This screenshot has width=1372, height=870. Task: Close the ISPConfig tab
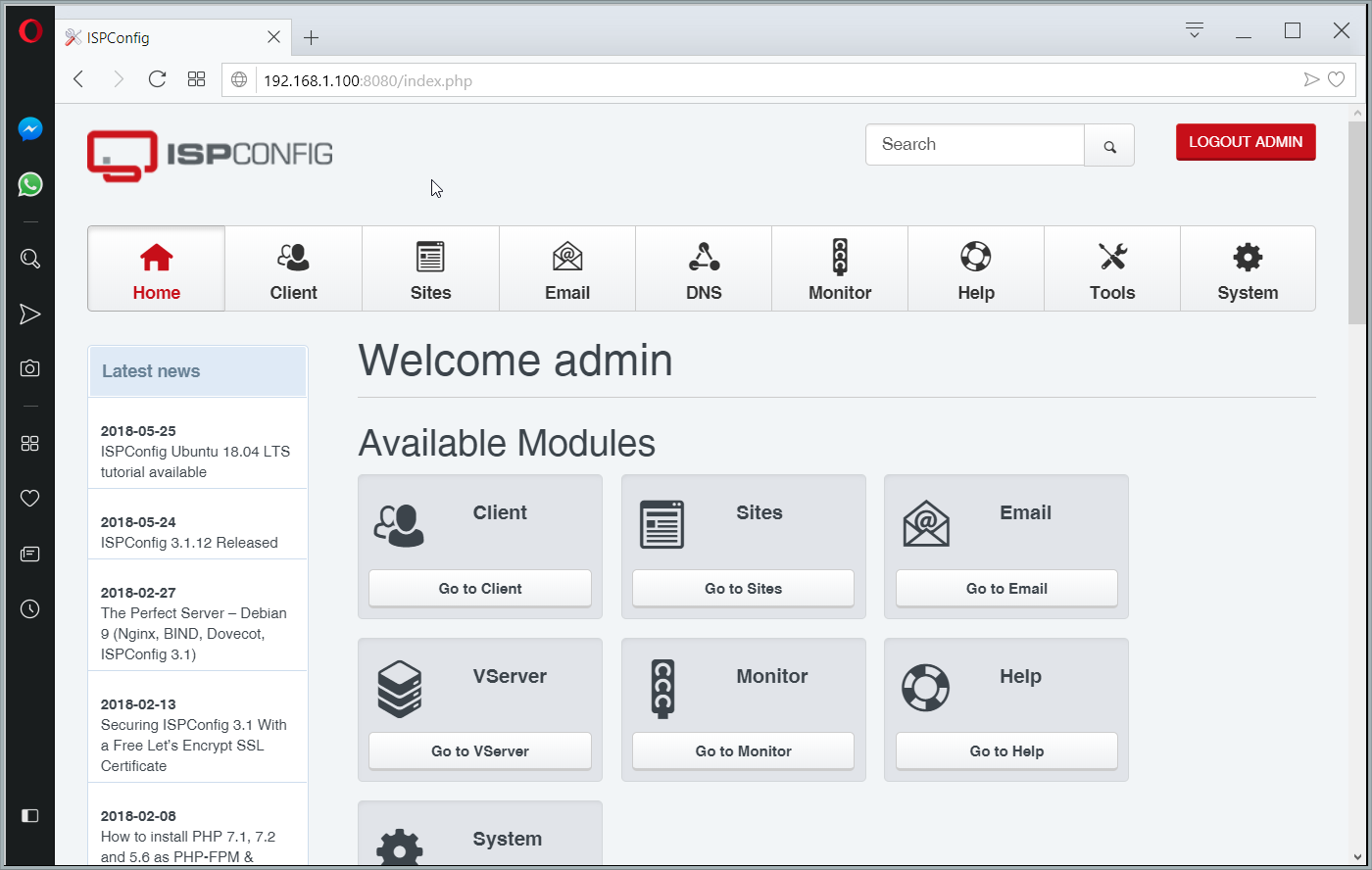pyautogui.click(x=273, y=37)
